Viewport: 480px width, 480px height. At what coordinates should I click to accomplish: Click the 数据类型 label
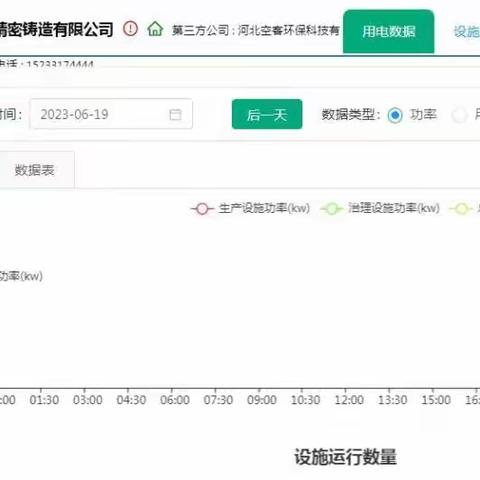351,115
